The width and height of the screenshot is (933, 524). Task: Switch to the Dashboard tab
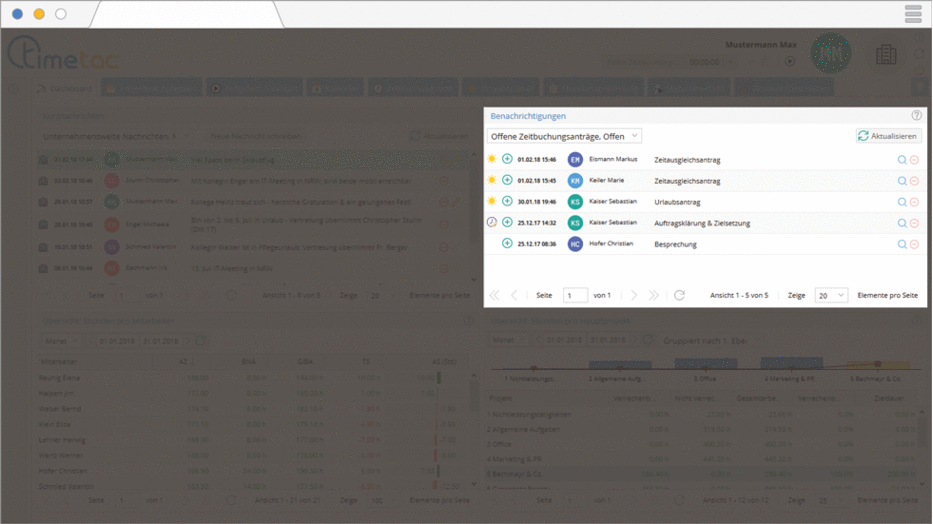66,89
